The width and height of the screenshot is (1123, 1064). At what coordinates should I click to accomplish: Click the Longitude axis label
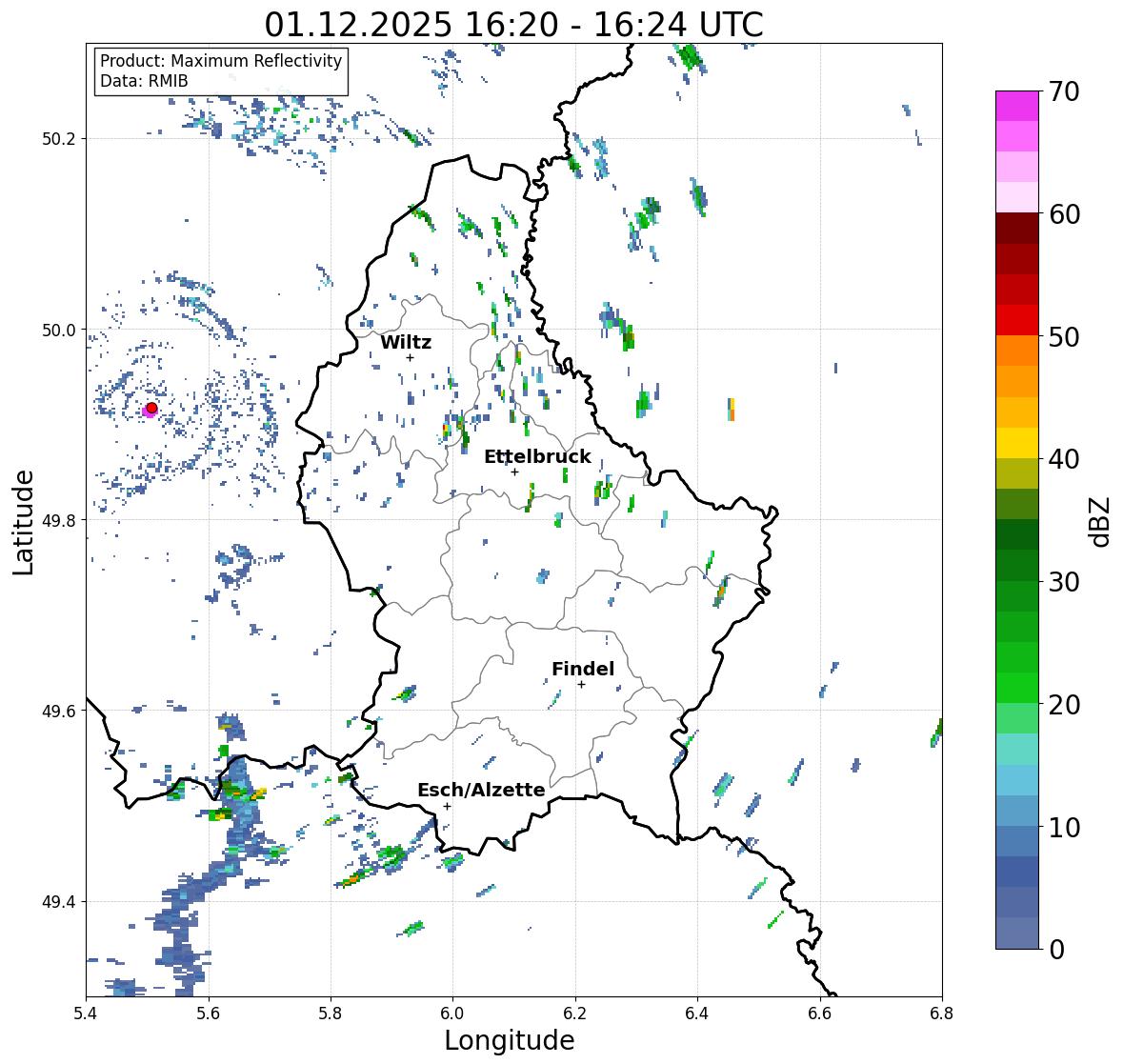coord(510,1040)
